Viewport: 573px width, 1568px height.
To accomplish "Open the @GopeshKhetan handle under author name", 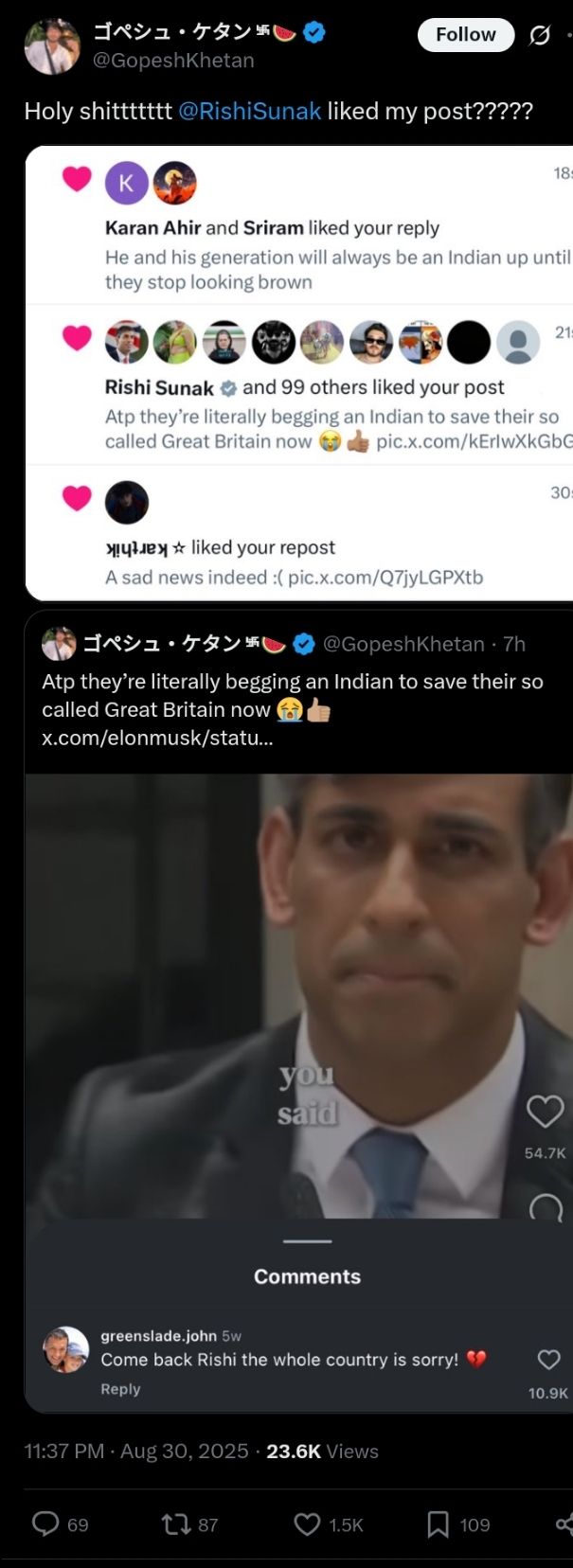I will (173, 61).
